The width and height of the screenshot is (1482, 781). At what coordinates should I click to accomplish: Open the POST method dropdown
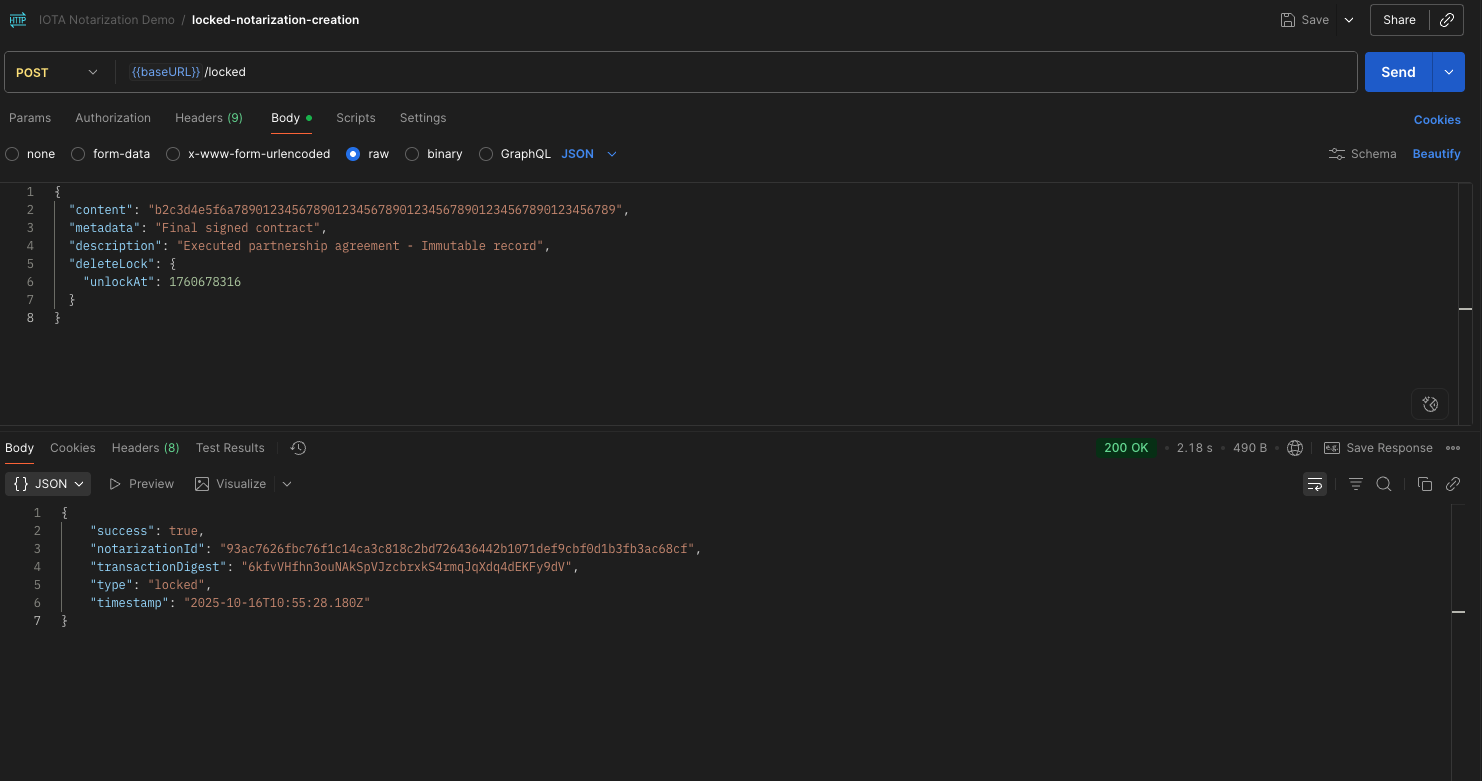57,71
